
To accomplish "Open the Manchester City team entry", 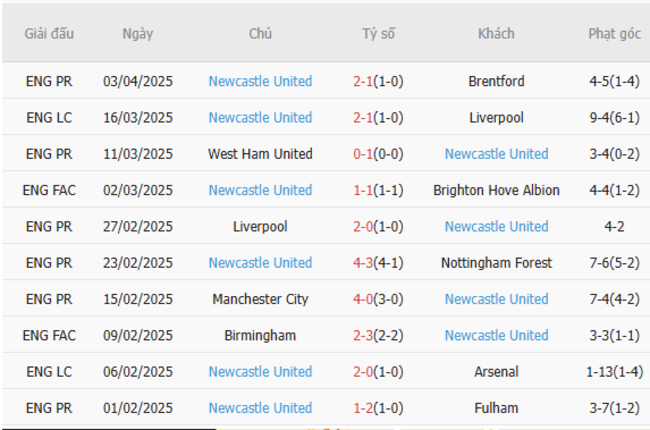I will tap(260, 299).
